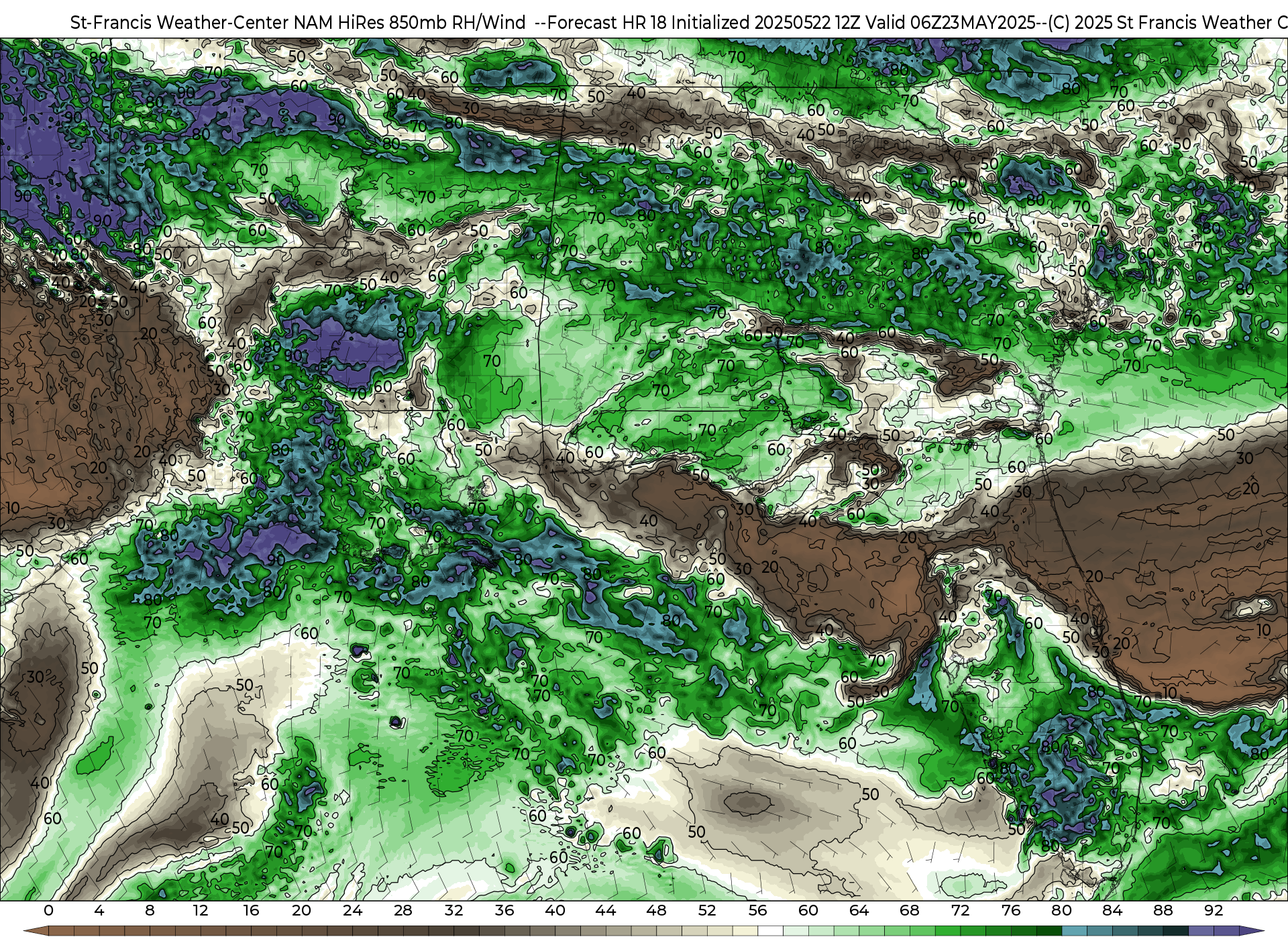Click the colorbar label 36
Image resolution: width=1288 pixels, height=939 pixels.
[x=504, y=910]
